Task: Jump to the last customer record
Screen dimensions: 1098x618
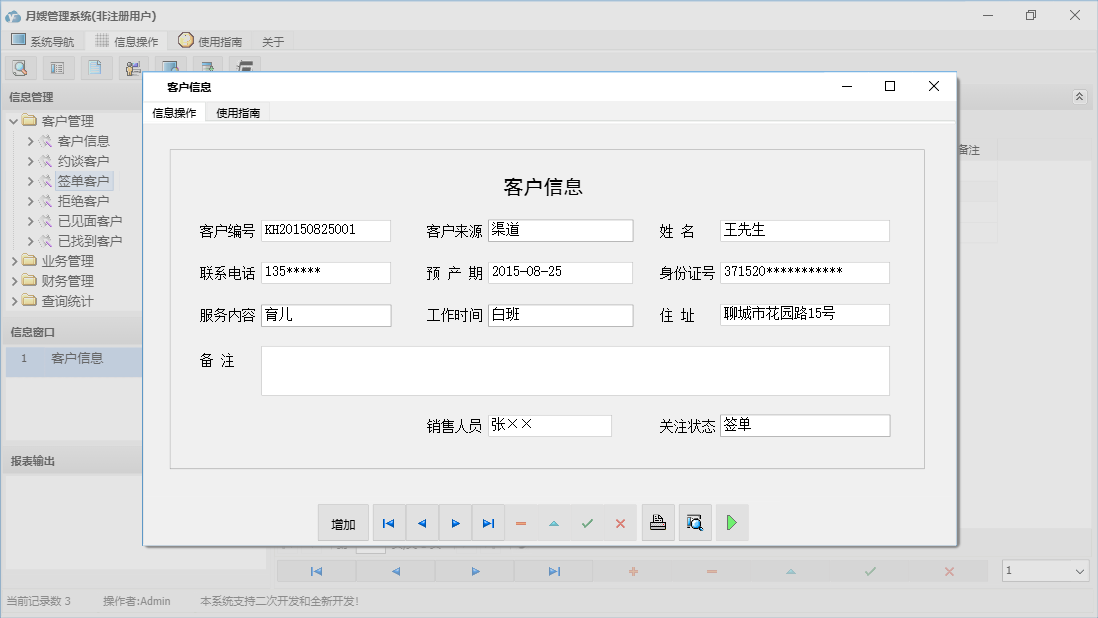Action: click(x=488, y=522)
